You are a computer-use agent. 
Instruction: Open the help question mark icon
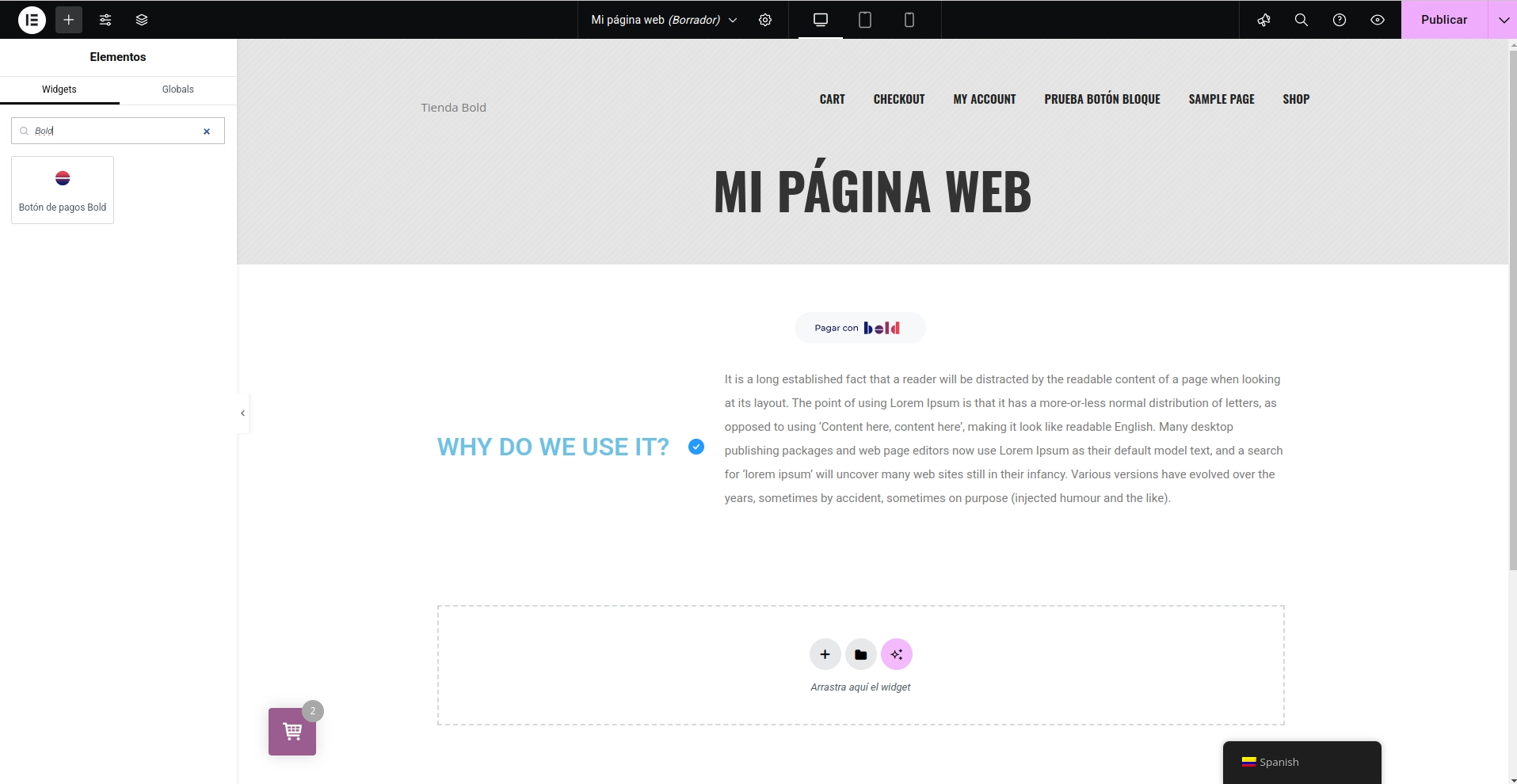click(x=1340, y=20)
